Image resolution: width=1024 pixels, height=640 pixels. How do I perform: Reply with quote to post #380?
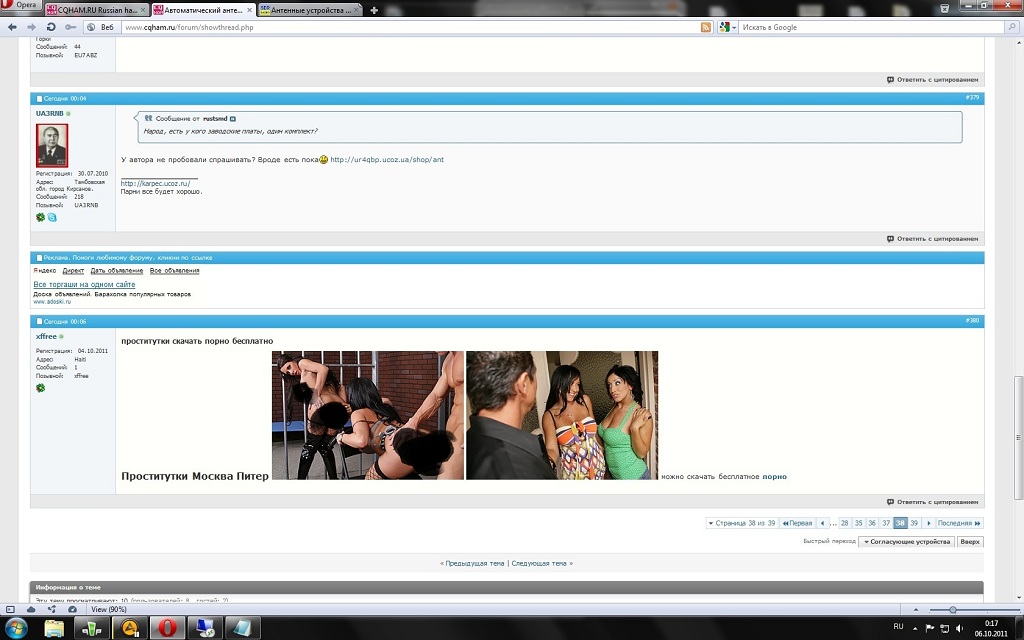[x=933, y=502]
